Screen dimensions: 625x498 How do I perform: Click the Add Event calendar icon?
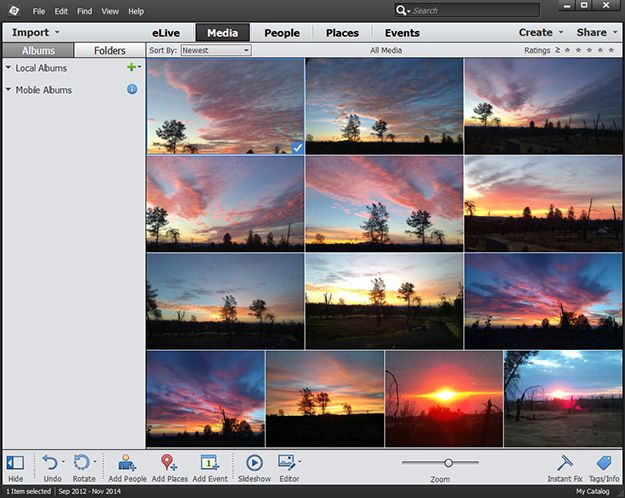tap(210, 463)
